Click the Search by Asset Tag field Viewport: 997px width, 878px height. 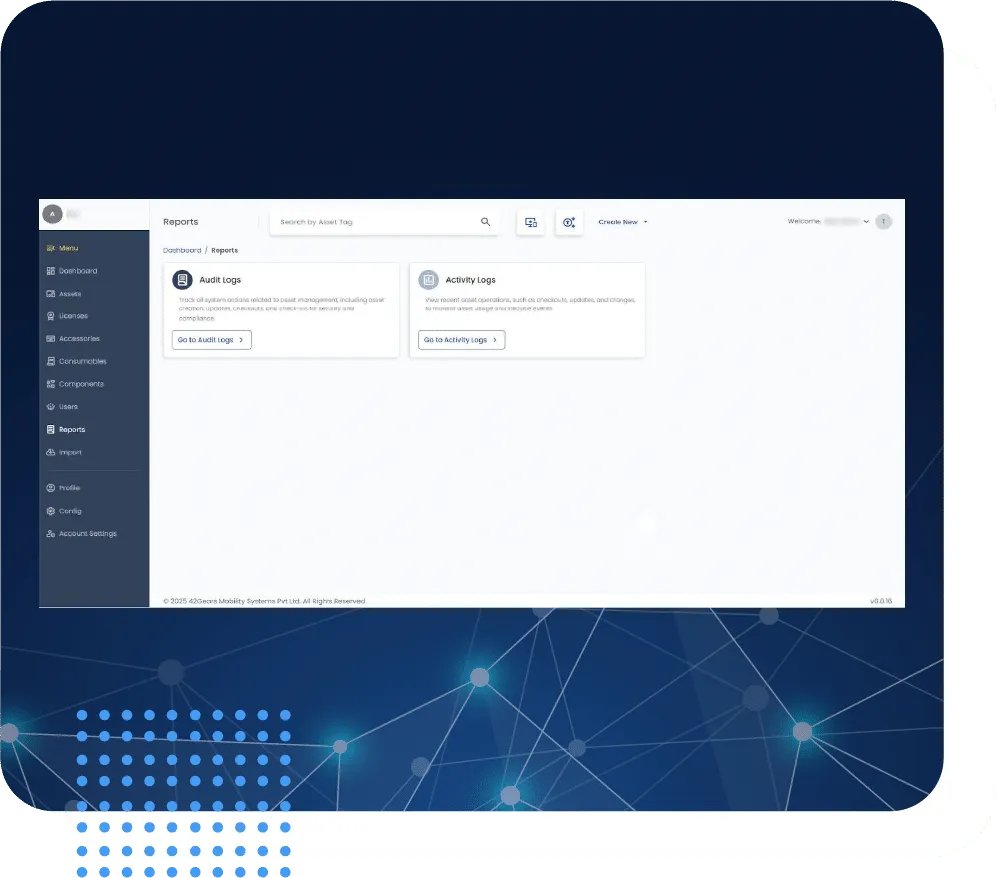[384, 222]
